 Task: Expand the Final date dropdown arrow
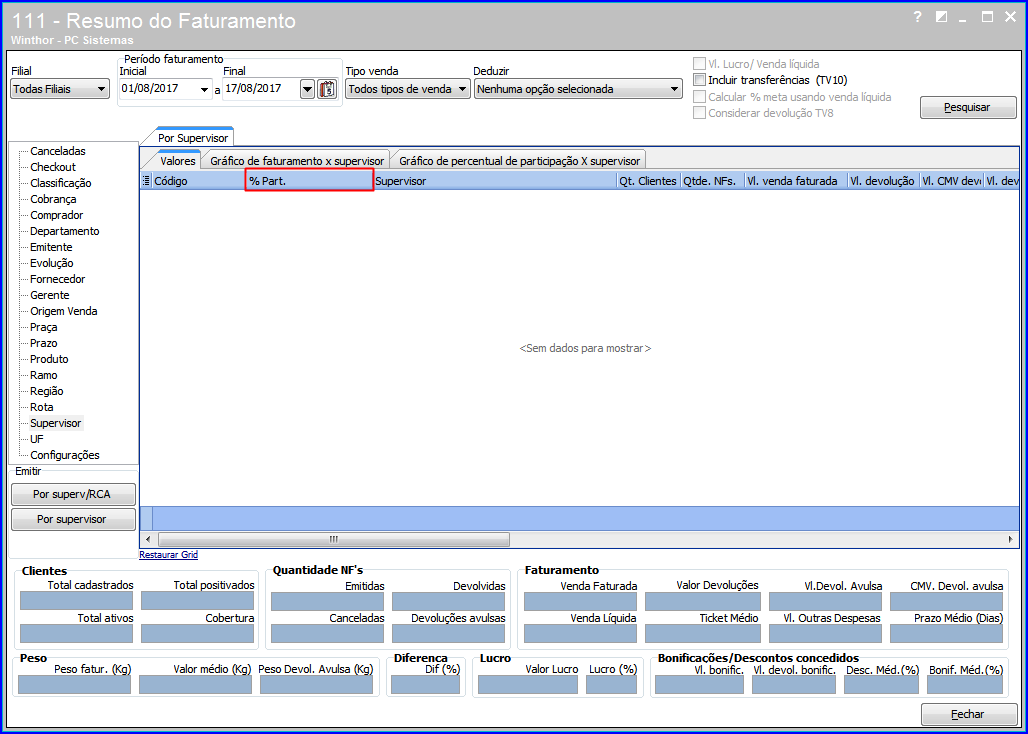point(307,89)
